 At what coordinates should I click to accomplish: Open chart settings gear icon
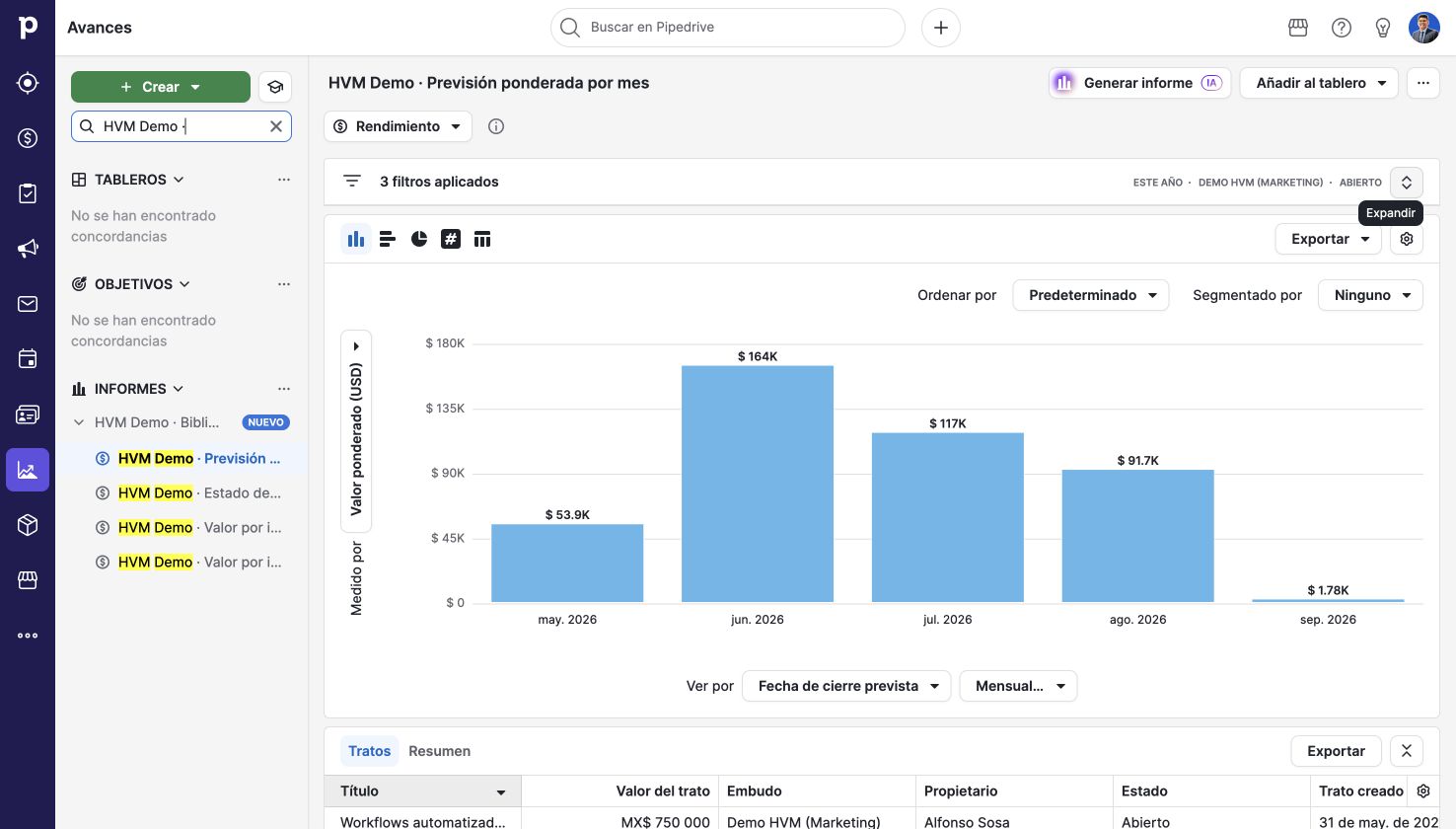tap(1407, 239)
